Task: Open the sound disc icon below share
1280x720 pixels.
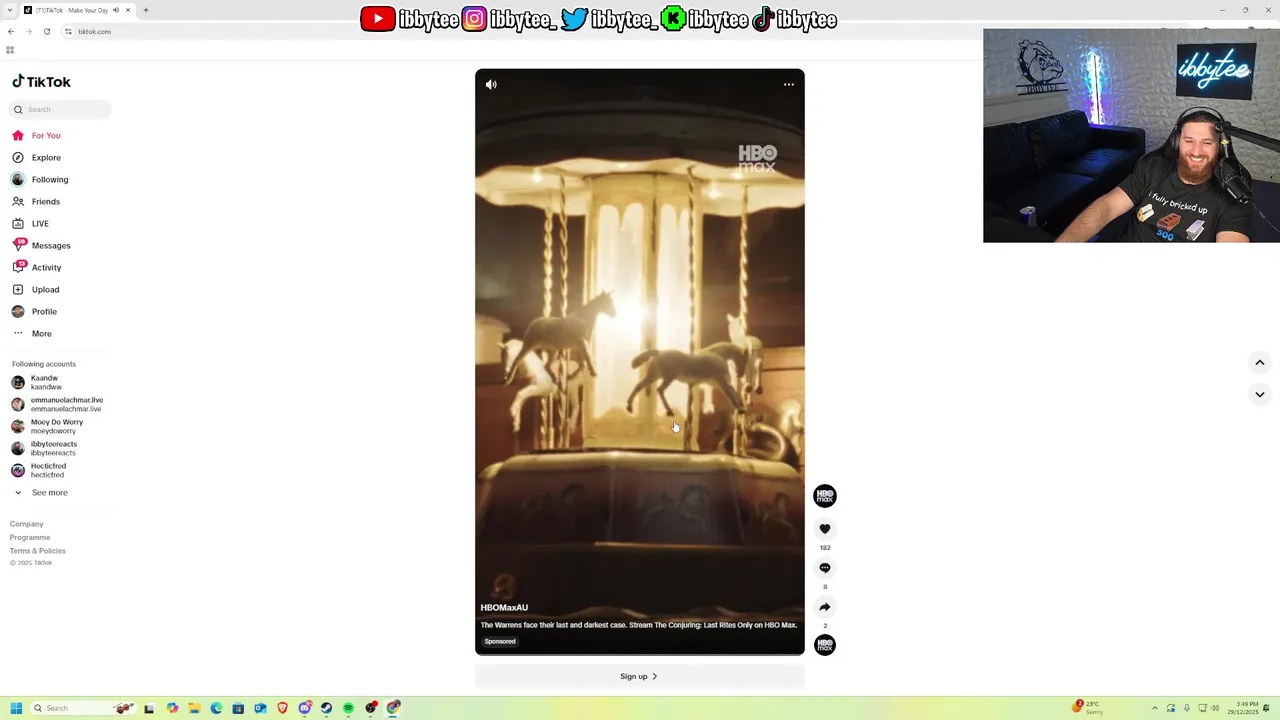Action: pos(825,645)
